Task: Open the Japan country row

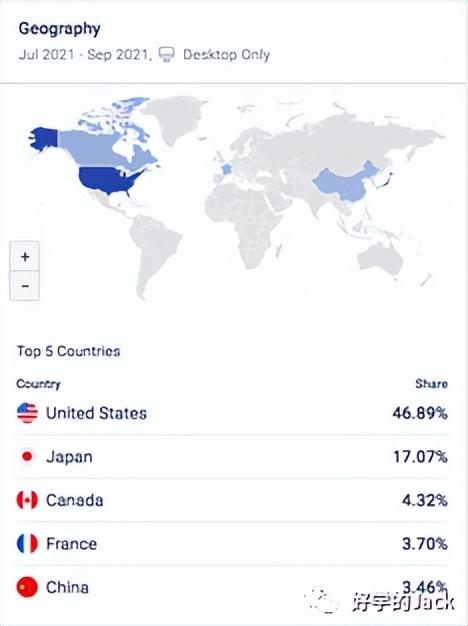Action: coord(232,456)
